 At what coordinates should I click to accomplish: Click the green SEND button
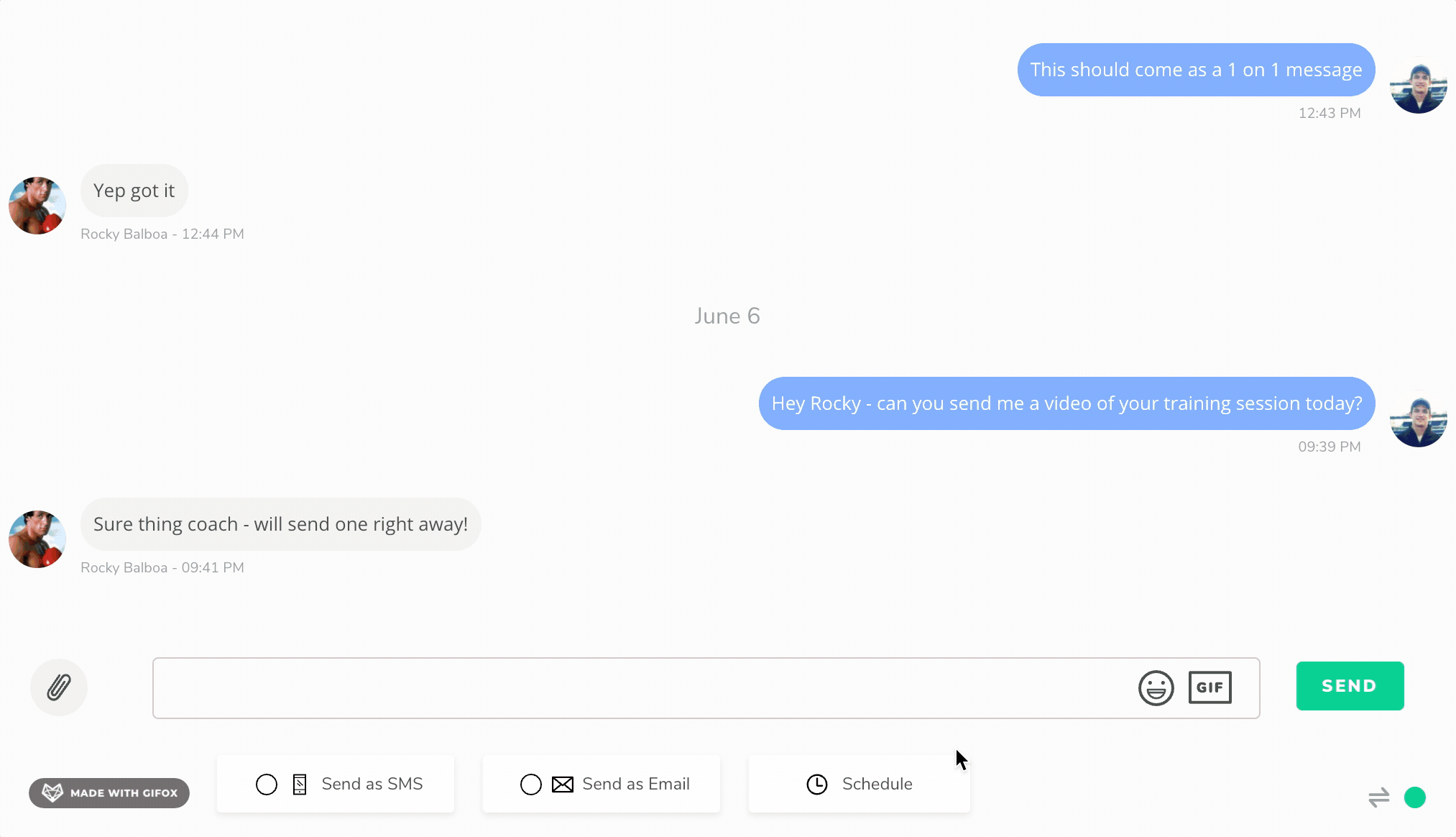(x=1350, y=686)
